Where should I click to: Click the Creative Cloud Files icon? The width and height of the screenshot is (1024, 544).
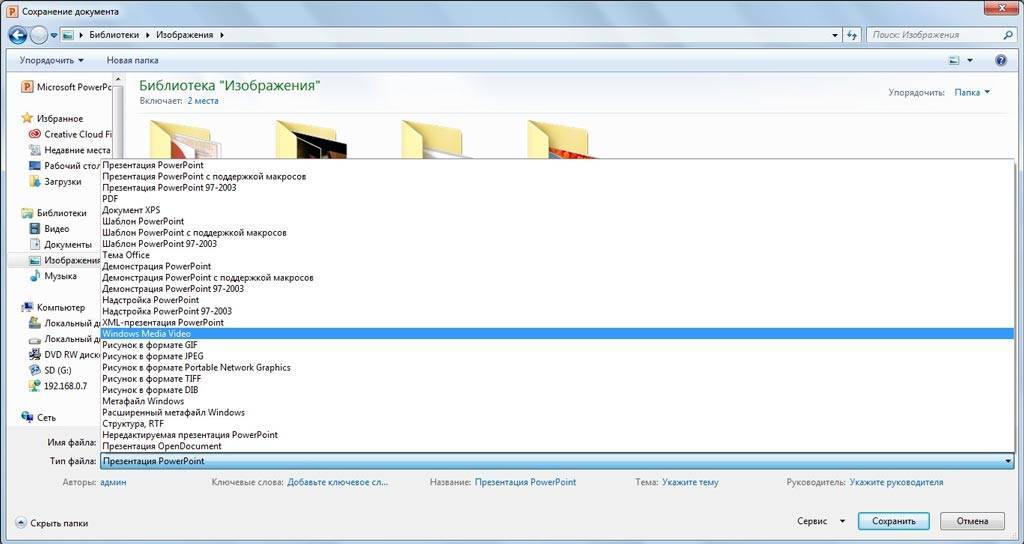35,134
